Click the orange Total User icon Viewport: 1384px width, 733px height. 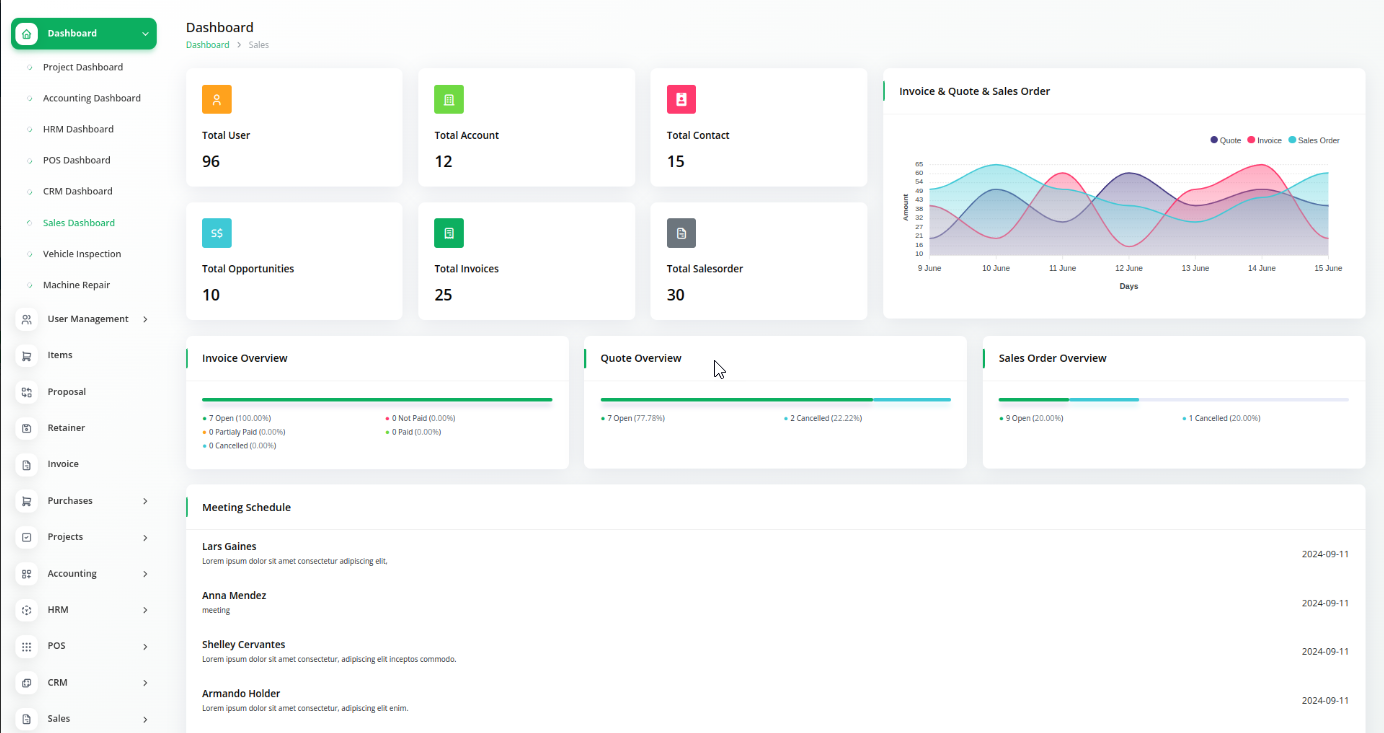(217, 99)
